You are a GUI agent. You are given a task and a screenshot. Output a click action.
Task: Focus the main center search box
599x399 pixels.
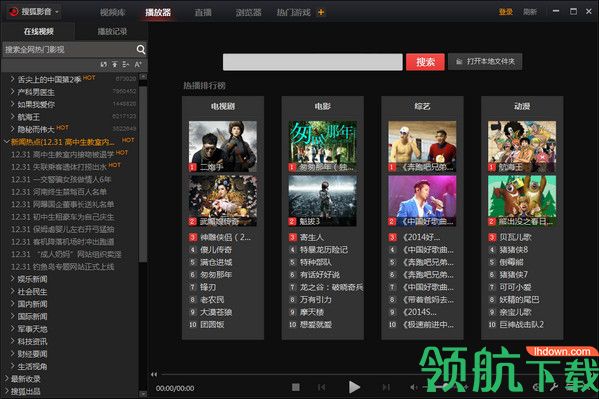click(312, 62)
